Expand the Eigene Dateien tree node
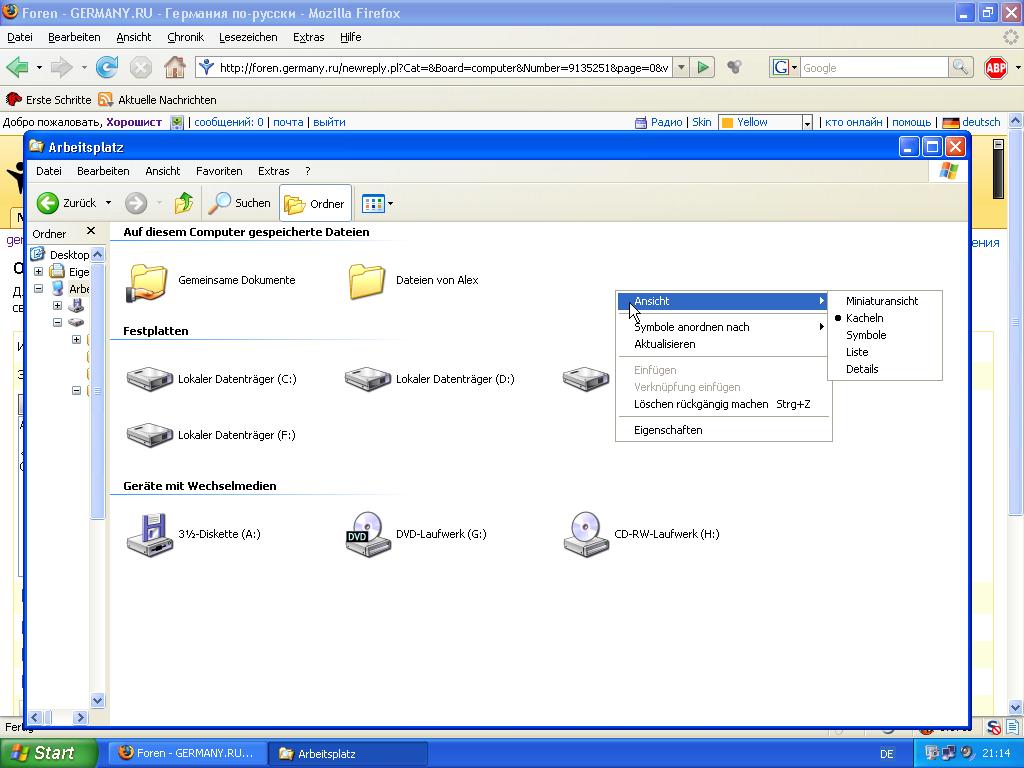Viewport: 1024px width, 768px height. [39, 272]
